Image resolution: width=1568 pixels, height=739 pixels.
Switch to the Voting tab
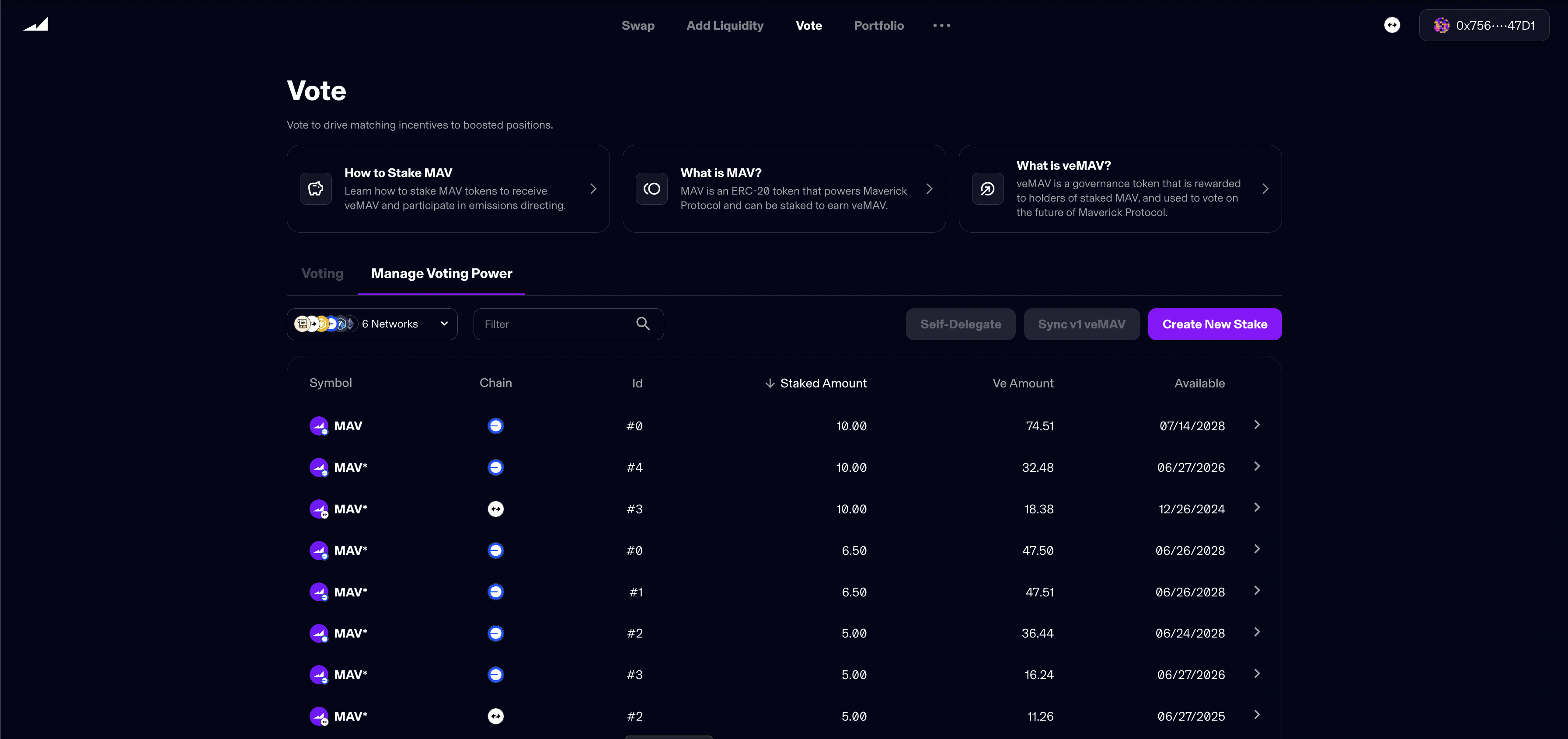coord(322,273)
